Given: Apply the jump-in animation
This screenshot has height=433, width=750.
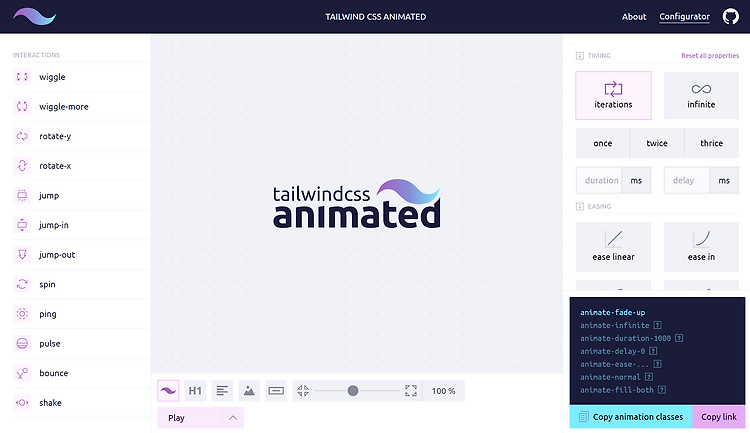Looking at the screenshot, I should (81, 225).
